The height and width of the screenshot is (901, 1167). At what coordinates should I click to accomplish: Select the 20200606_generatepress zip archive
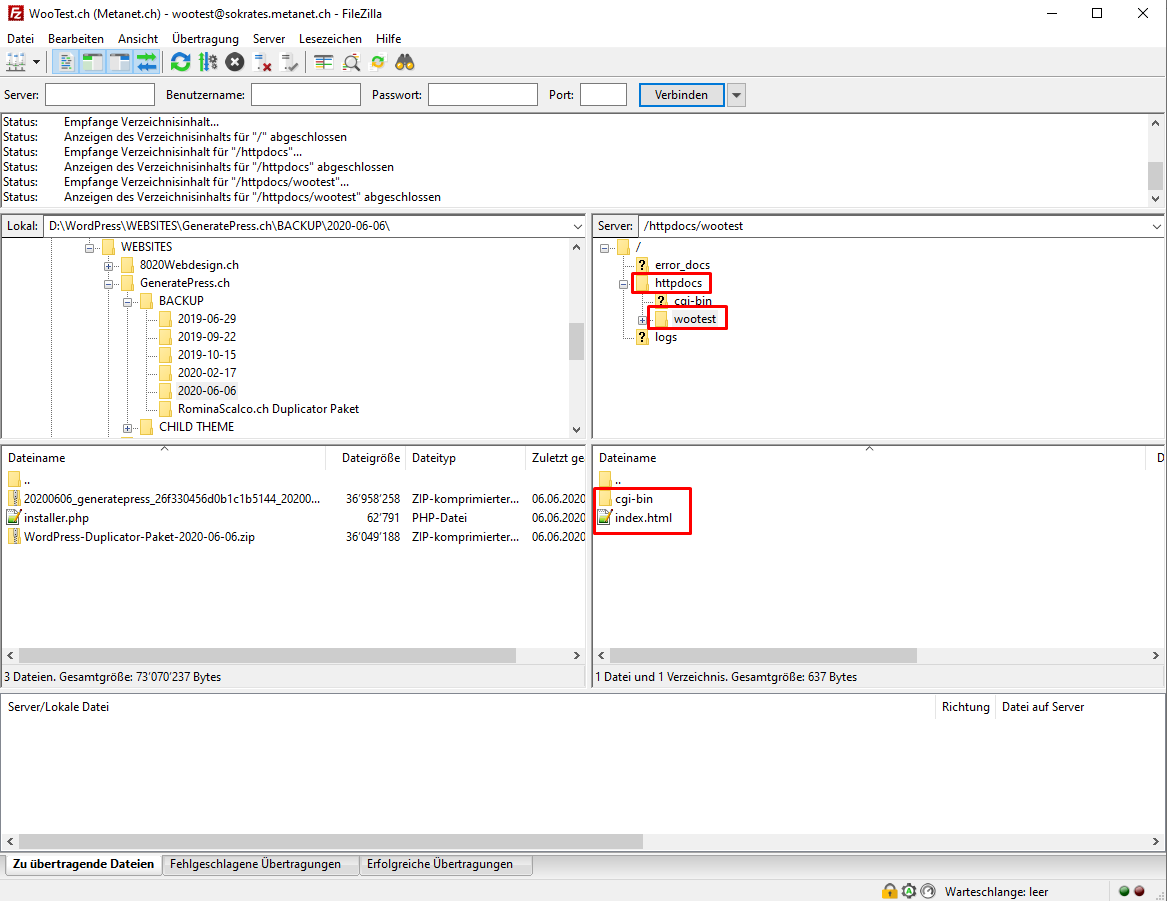[x=171, y=498]
